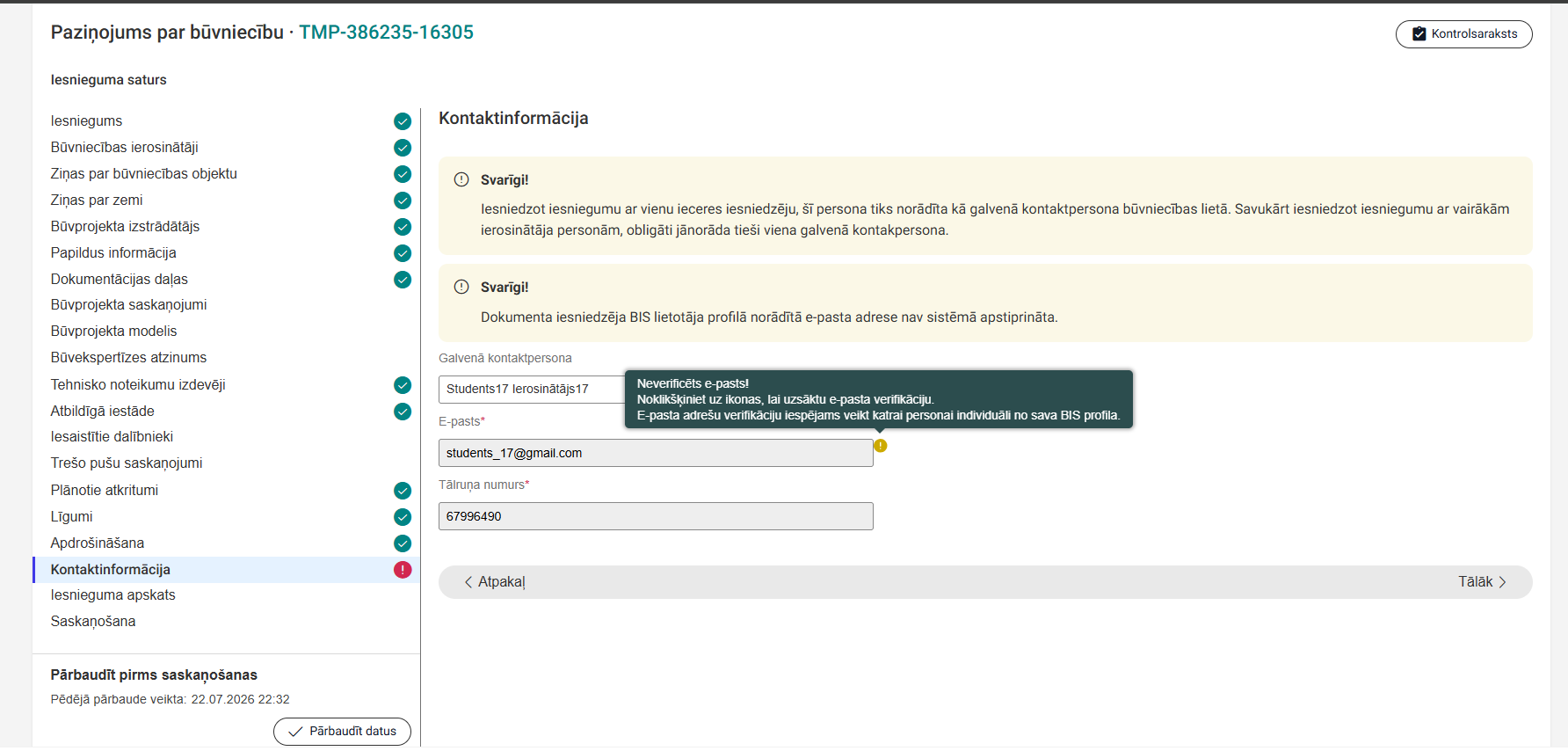Open the Apdrošināšana section

tap(98, 543)
